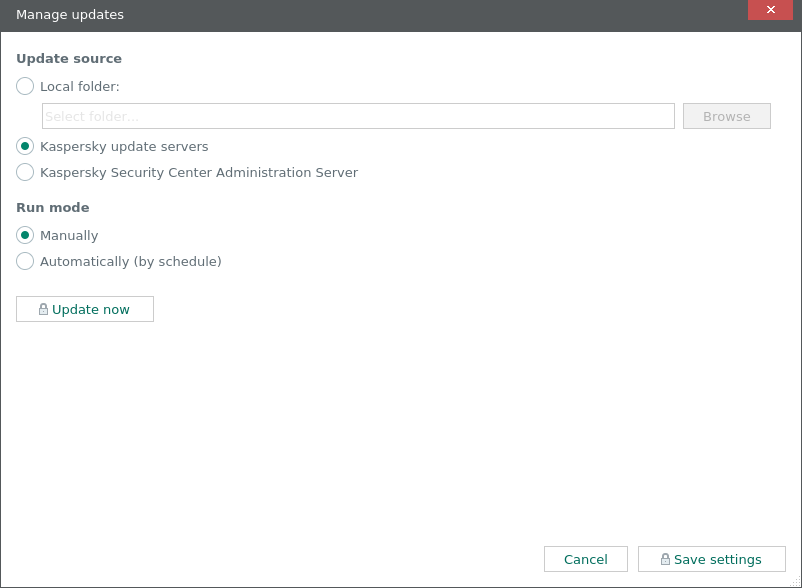Click the 'Local folder:' label text
The height and width of the screenshot is (588, 802).
pos(80,87)
